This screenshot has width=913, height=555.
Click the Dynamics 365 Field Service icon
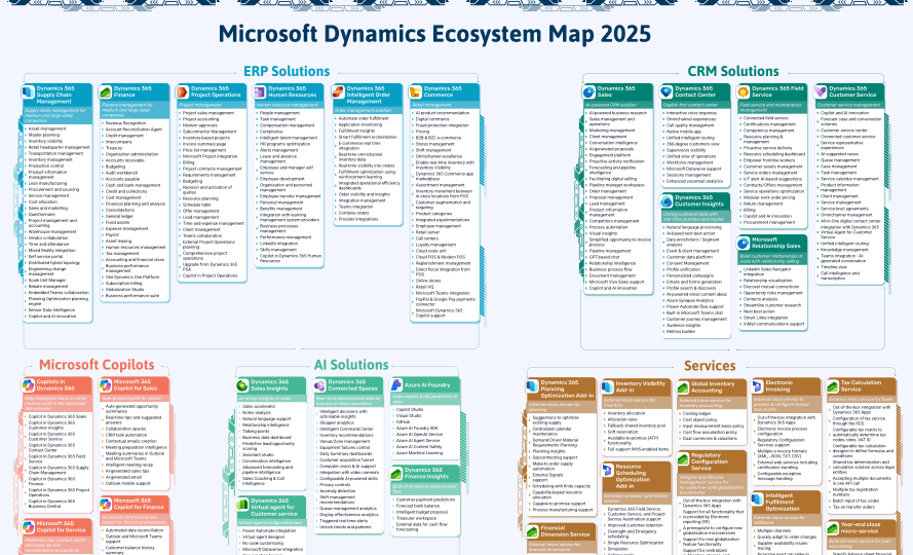pos(743,92)
